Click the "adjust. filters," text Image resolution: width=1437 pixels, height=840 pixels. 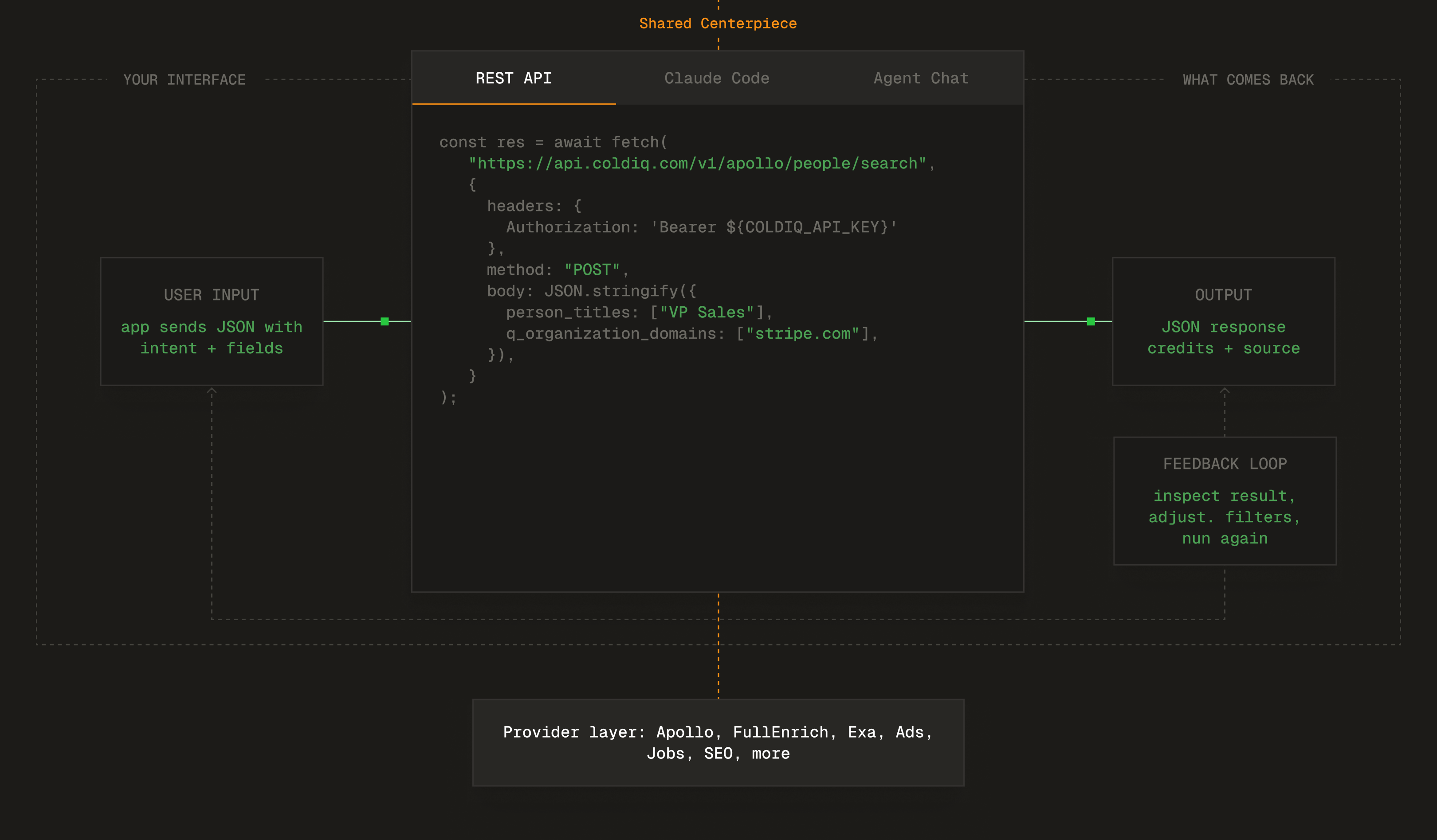point(1225,517)
